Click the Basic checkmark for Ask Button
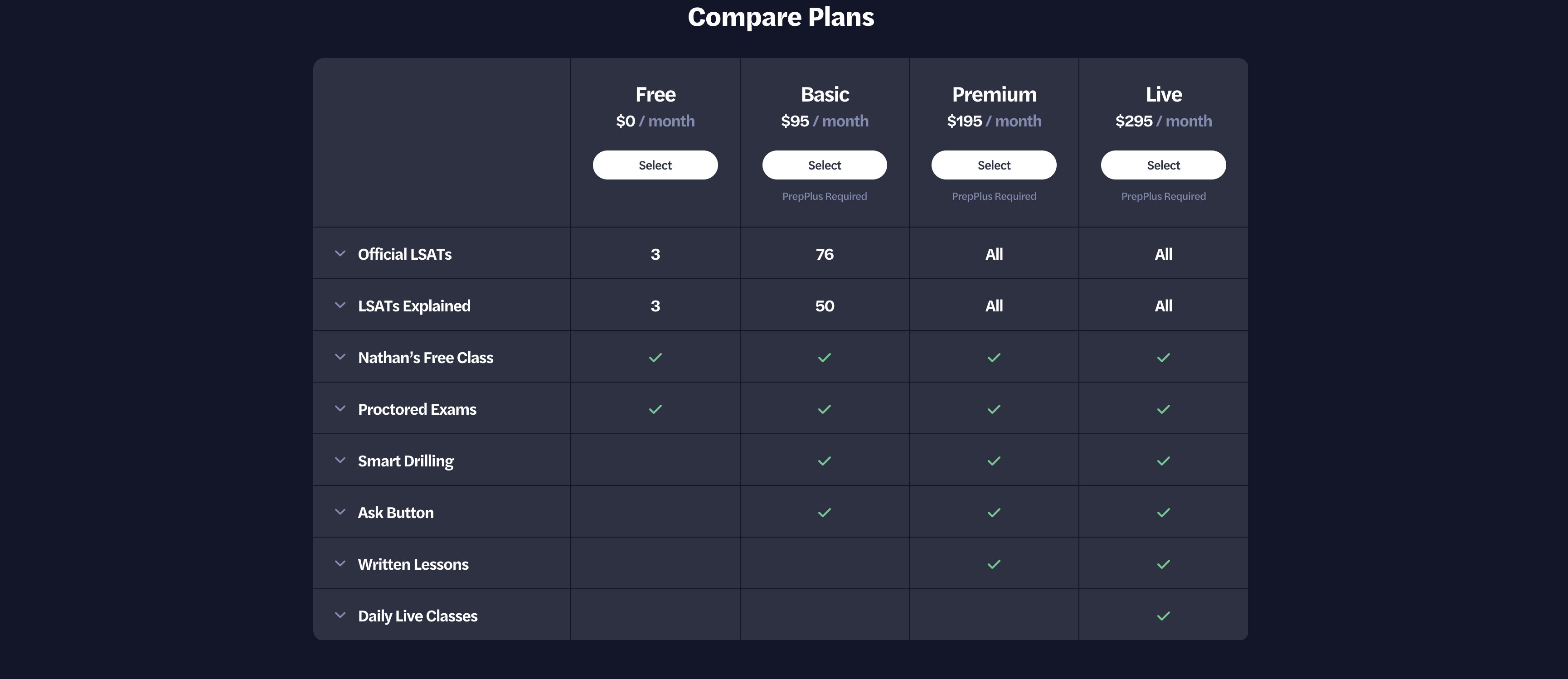The image size is (1568, 679). tap(824, 513)
